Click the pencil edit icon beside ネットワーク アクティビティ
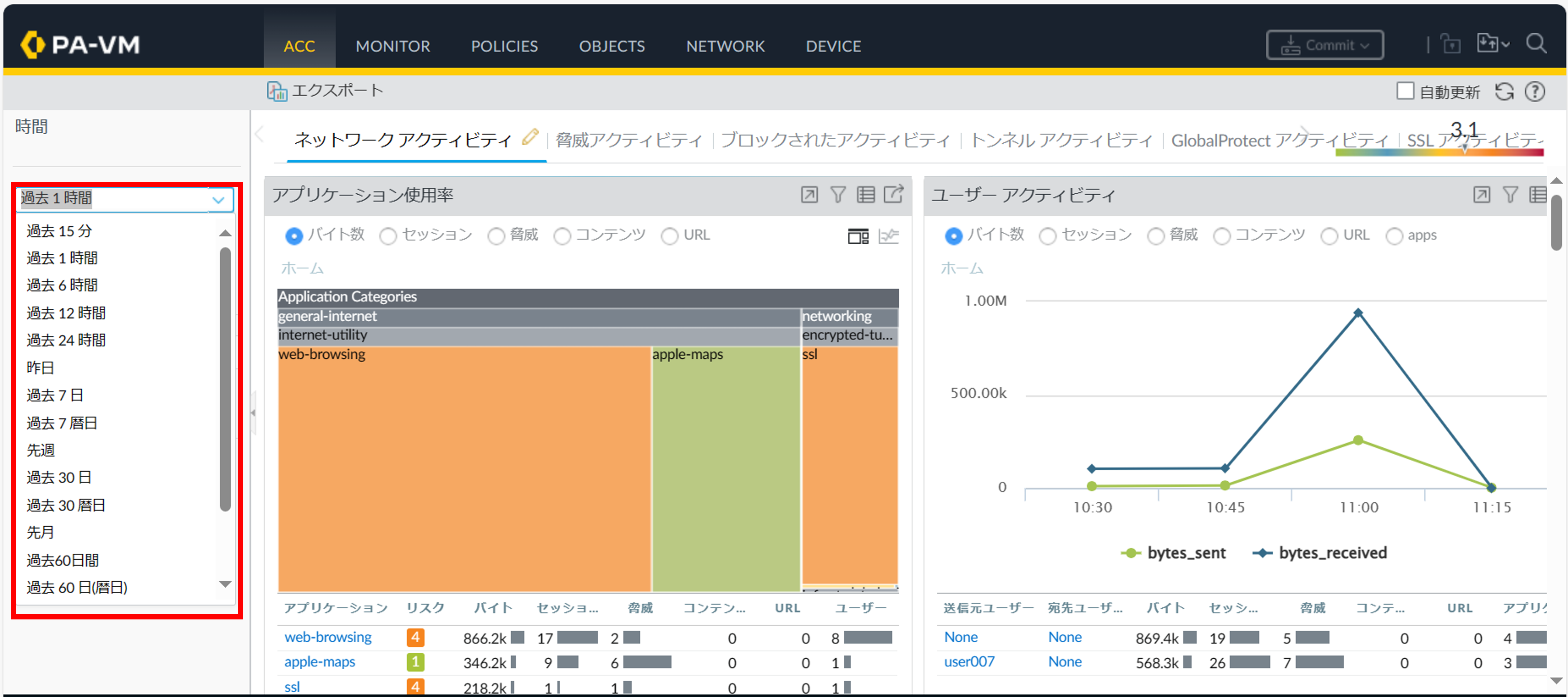The width and height of the screenshot is (1568, 697). point(530,138)
